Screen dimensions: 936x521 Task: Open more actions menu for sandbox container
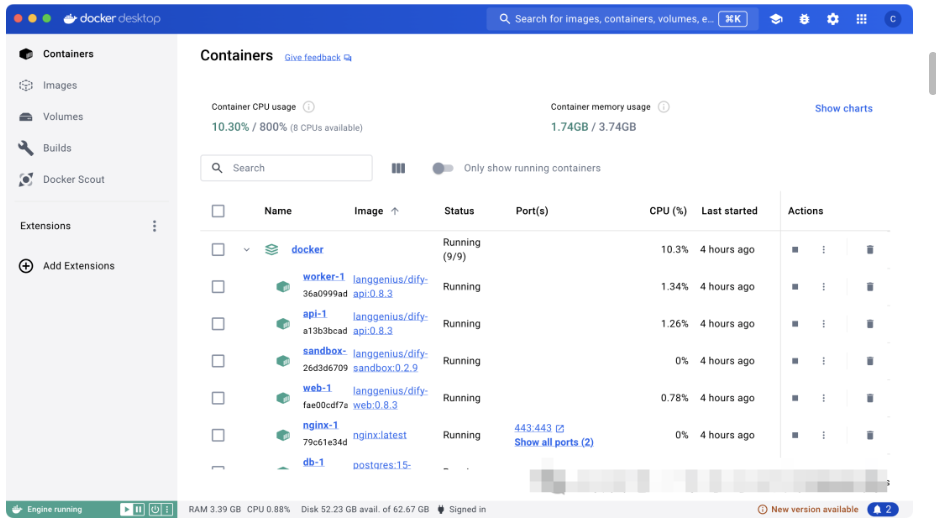click(823, 360)
